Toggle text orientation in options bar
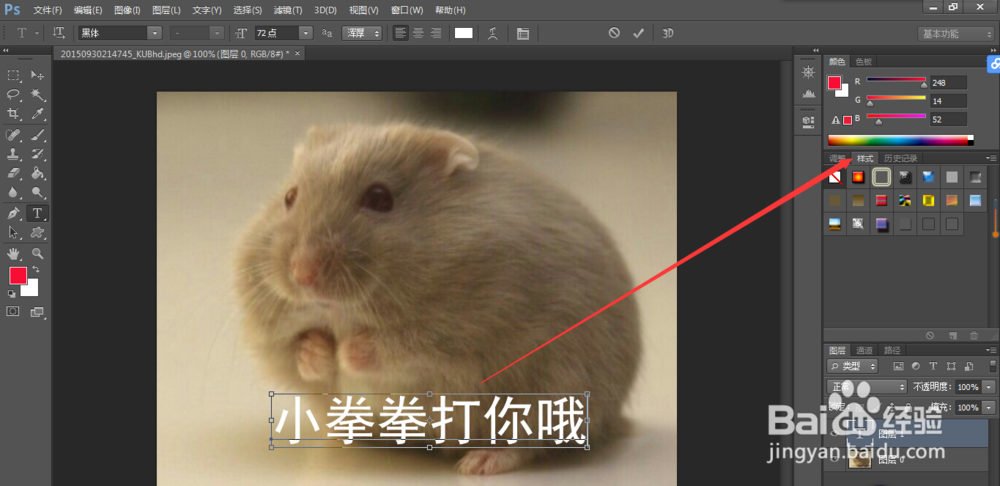1000x486 pixels. click(59, 33)
